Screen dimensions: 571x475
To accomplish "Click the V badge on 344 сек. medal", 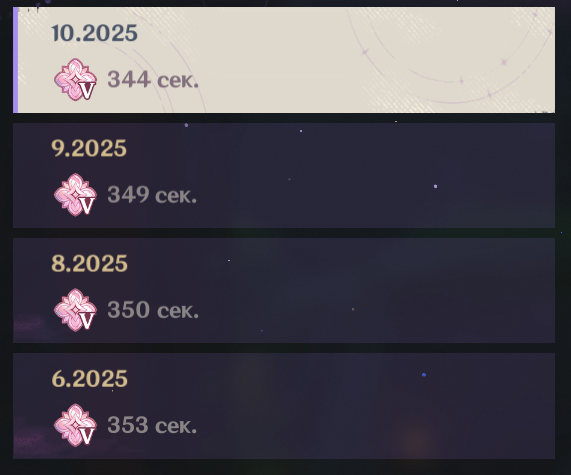I will tap(87, 90).
